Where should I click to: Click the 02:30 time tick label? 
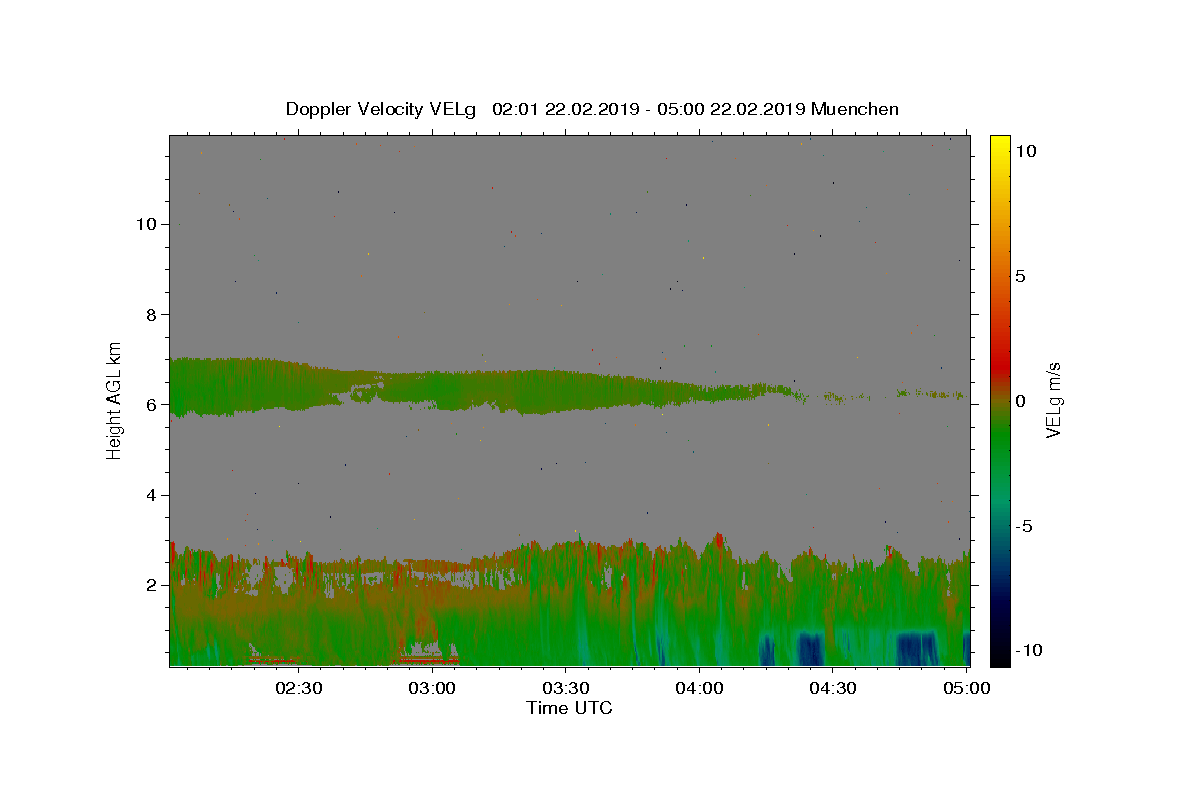(x=299, y=688)
